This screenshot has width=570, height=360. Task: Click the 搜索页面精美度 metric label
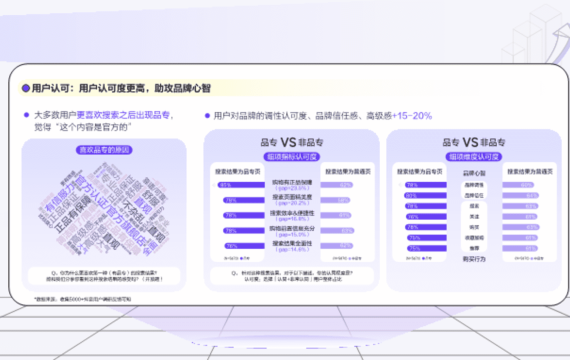point(292,197)
